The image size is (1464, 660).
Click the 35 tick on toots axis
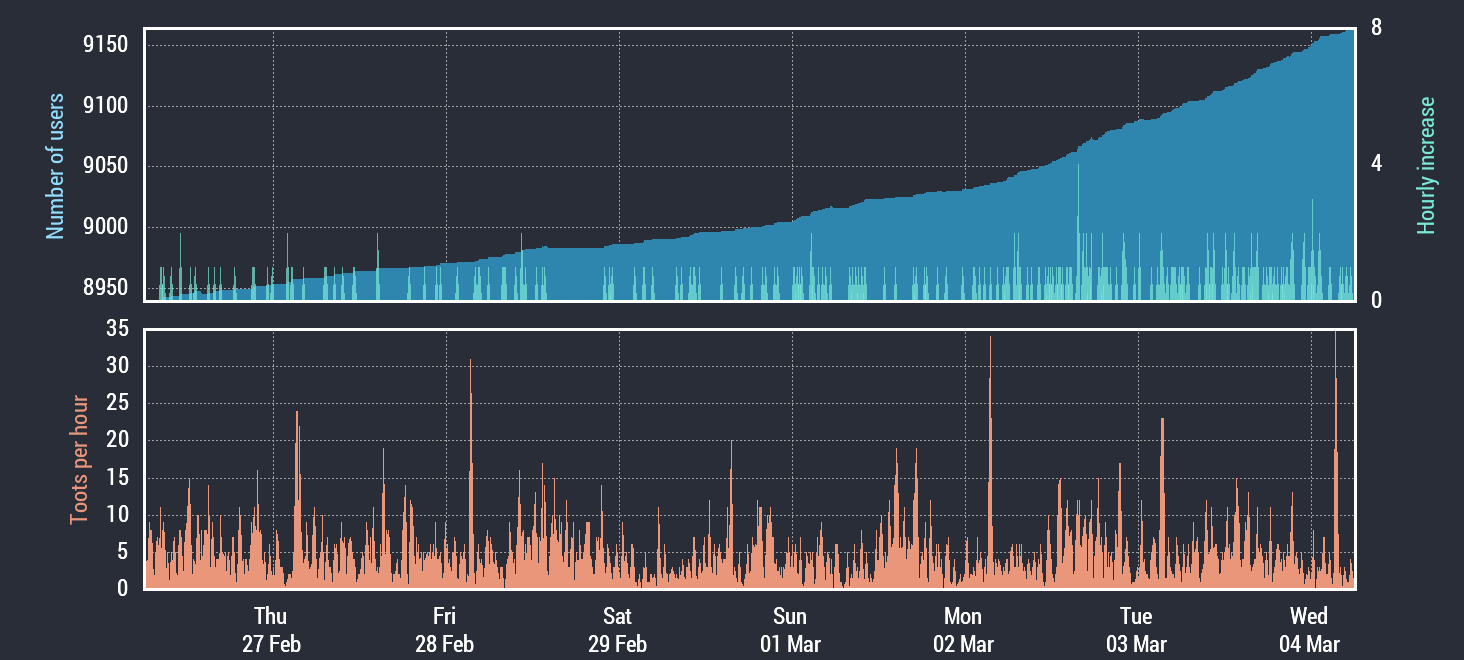[x=119, y=329]
